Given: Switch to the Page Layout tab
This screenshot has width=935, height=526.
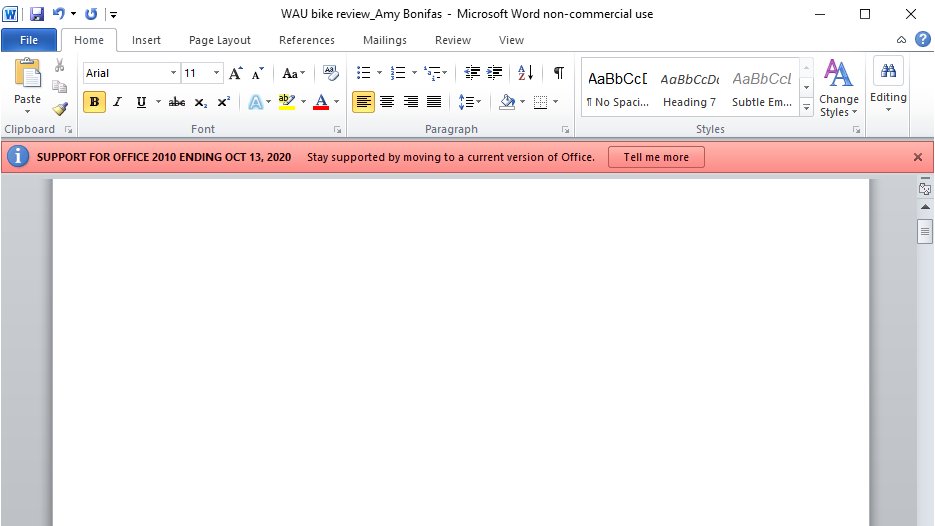Looking at the screenshot, I should click(x=219, y=40).
